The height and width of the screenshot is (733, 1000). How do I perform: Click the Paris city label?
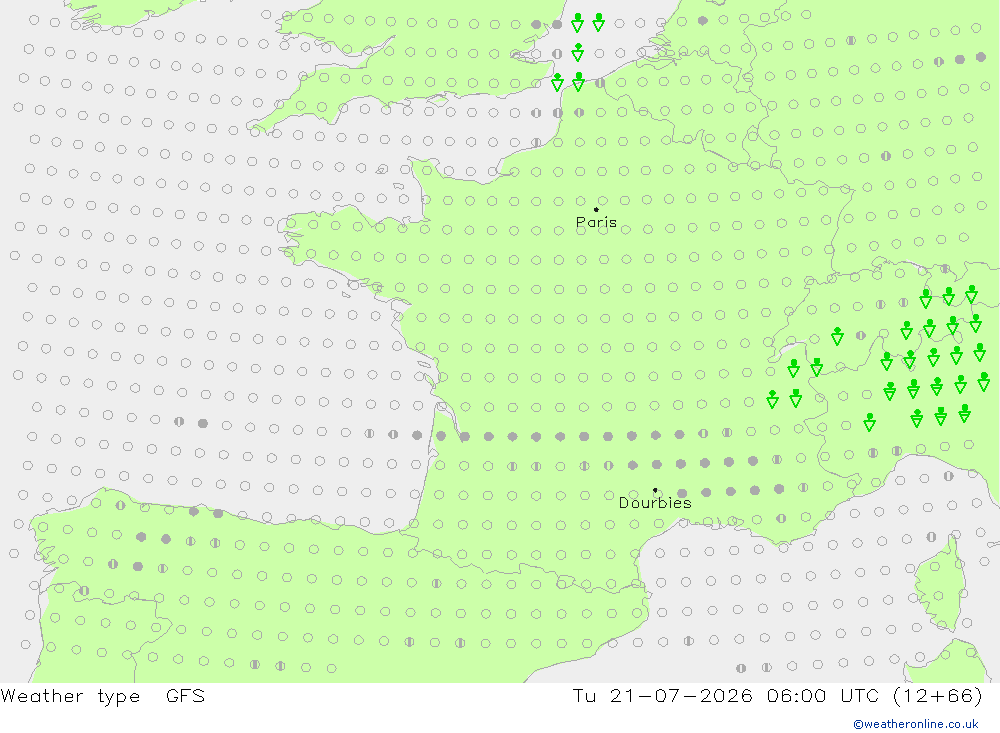[596, 222]
